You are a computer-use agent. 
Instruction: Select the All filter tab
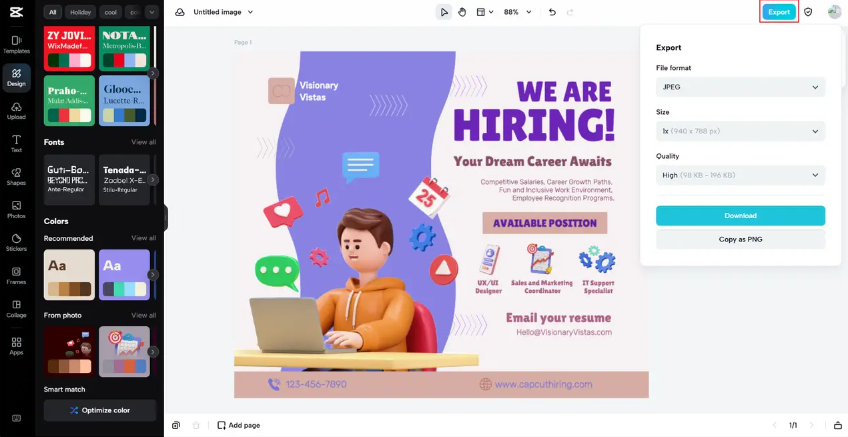(52, 12)
